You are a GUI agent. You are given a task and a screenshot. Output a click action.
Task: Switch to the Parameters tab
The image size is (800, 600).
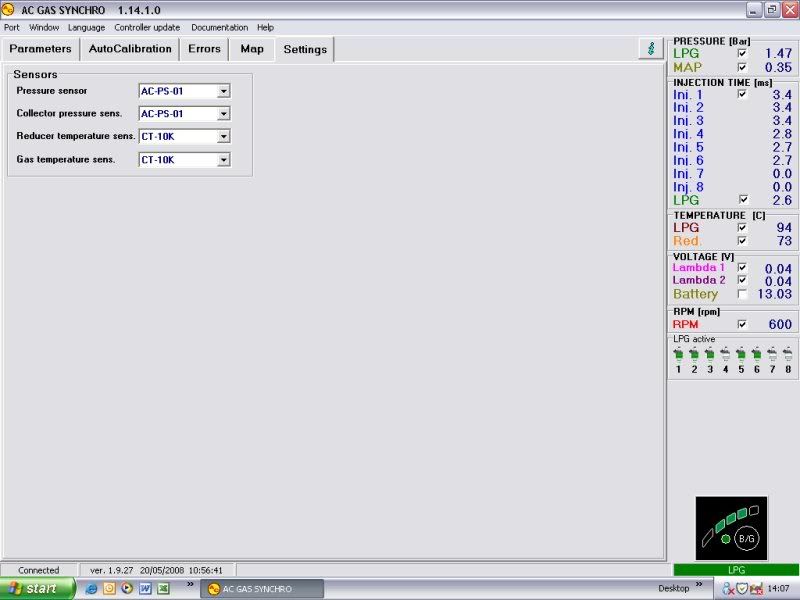[x=40, y=49]
